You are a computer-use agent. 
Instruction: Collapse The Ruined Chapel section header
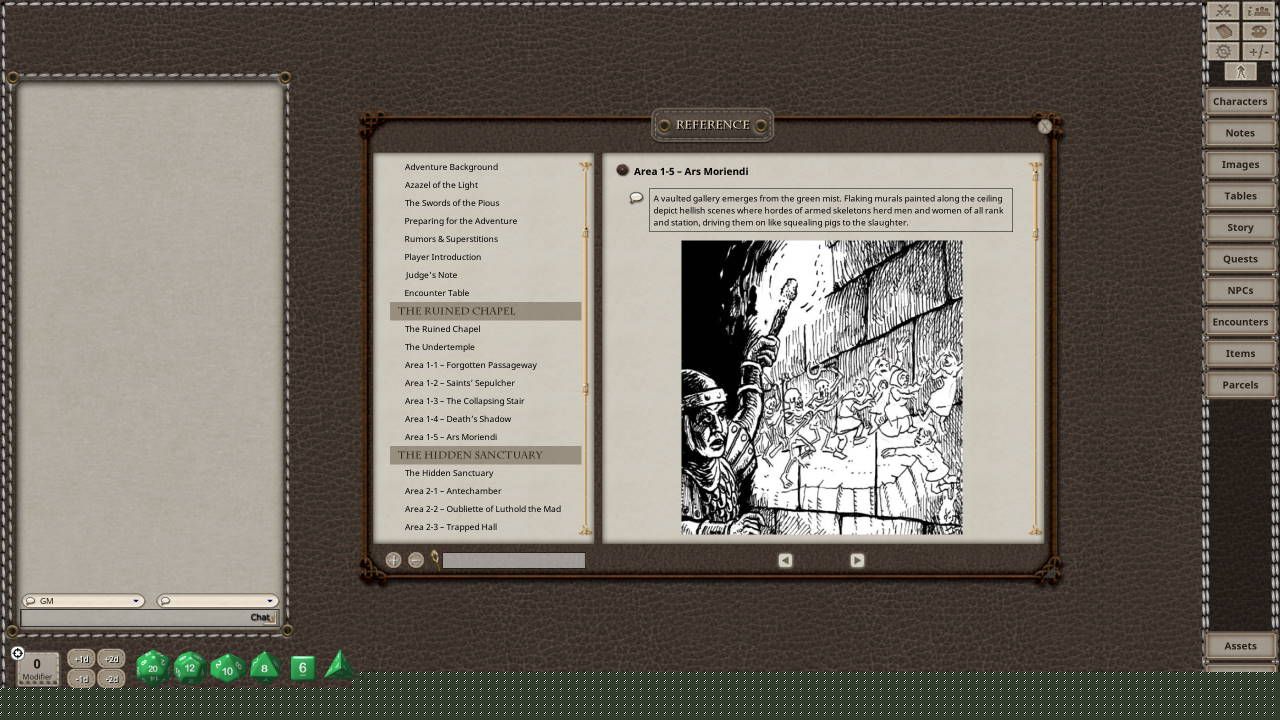pos(485,311)
